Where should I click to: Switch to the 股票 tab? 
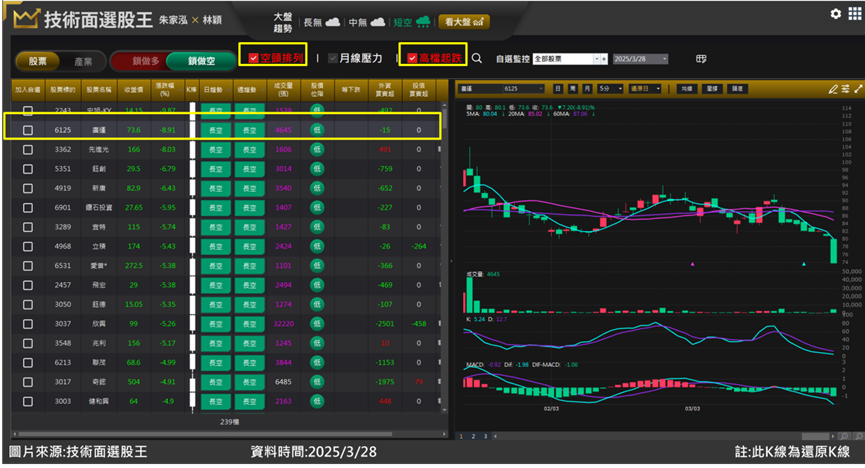point(38,61)
